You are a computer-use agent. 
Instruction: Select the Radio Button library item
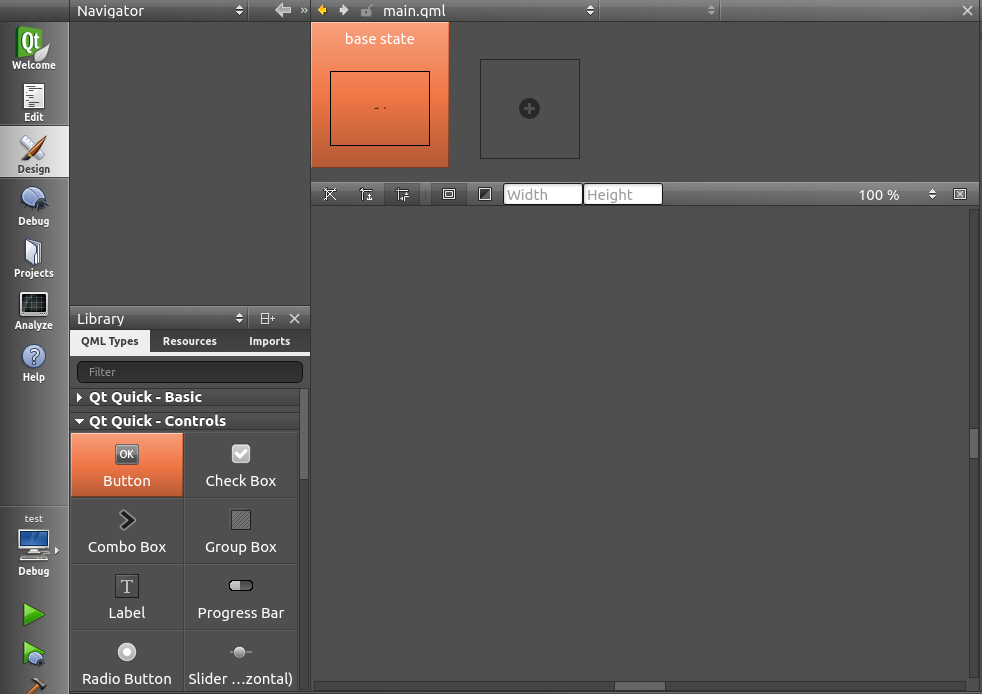(x=127, y=662)
